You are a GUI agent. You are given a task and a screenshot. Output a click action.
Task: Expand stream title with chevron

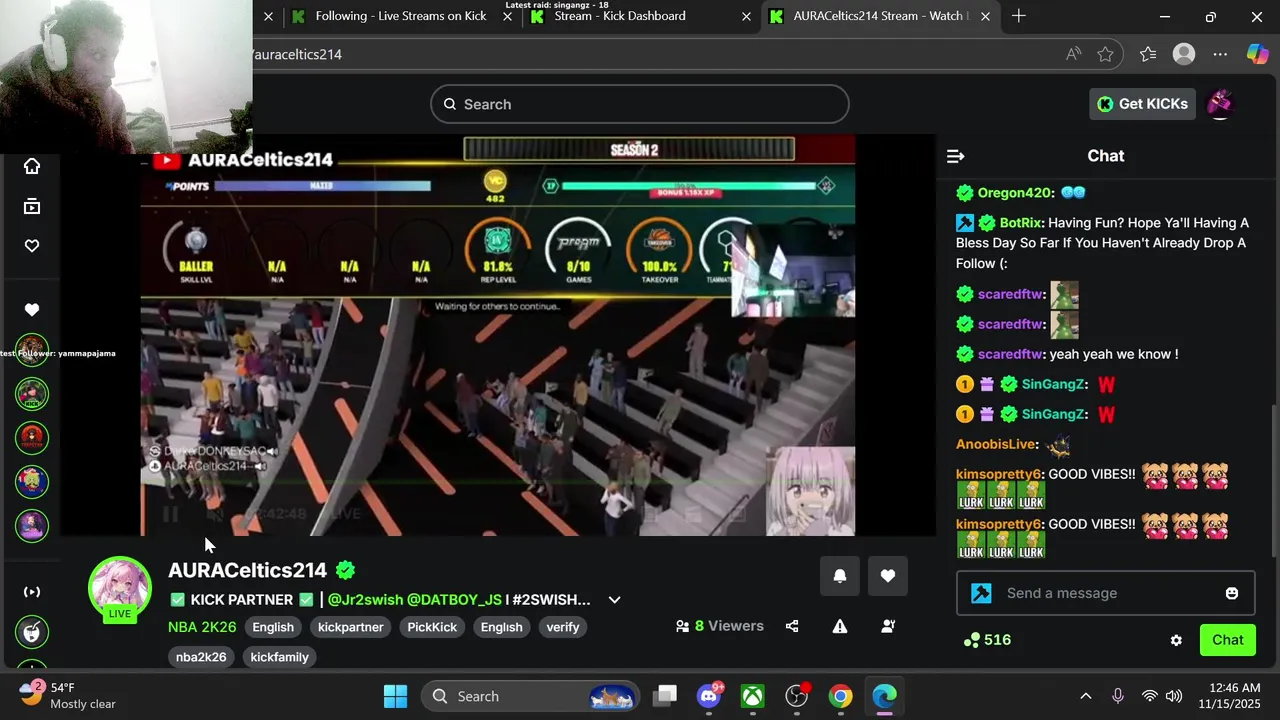(x=614, y=600)
